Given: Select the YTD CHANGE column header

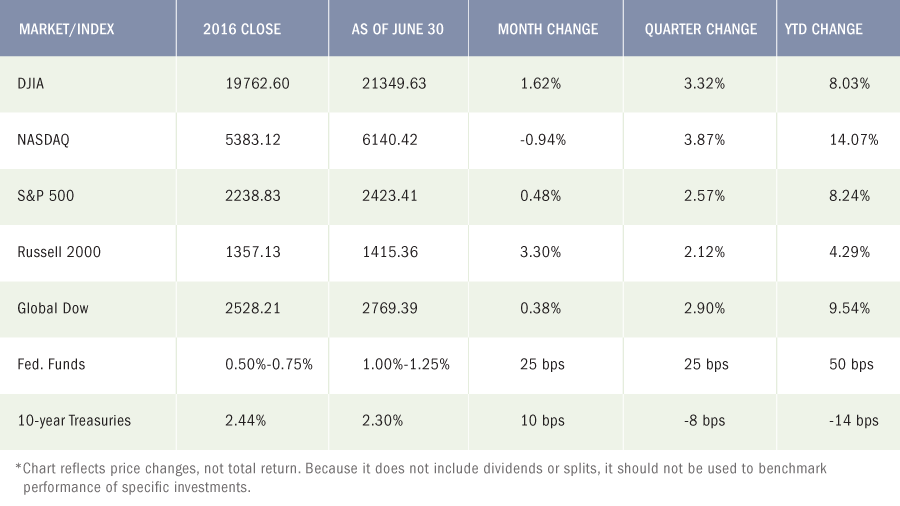Looking at the screenshot, I should (x=824, y=29).
